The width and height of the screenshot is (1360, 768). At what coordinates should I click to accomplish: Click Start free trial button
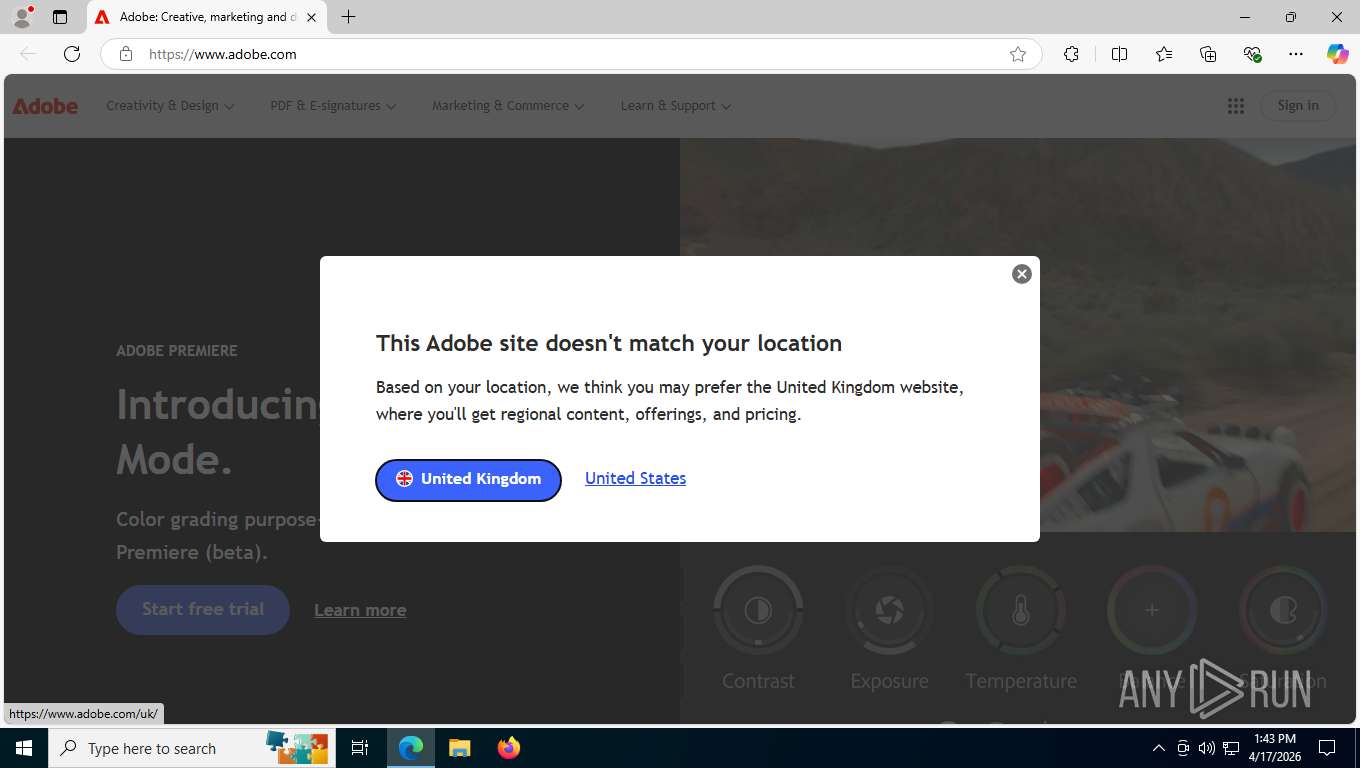(203, 609)
